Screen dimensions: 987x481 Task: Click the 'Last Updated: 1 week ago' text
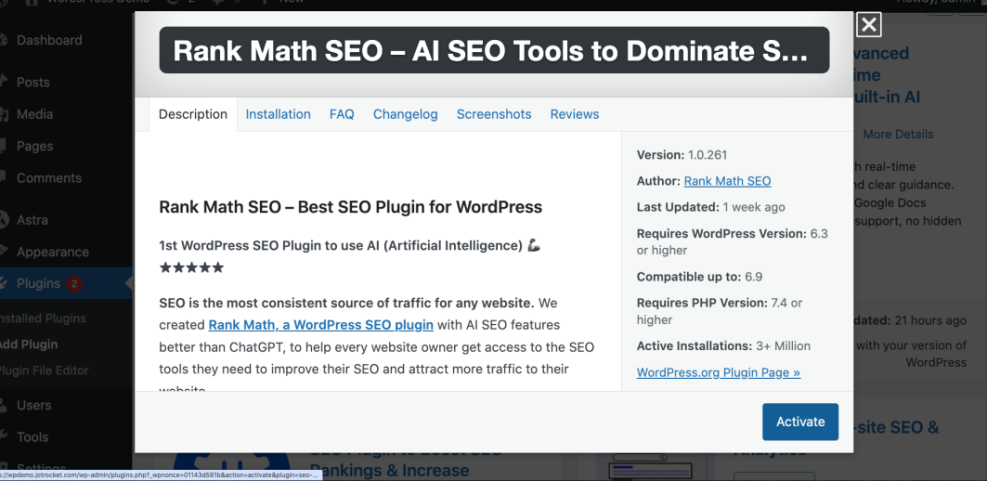[711, 207]
